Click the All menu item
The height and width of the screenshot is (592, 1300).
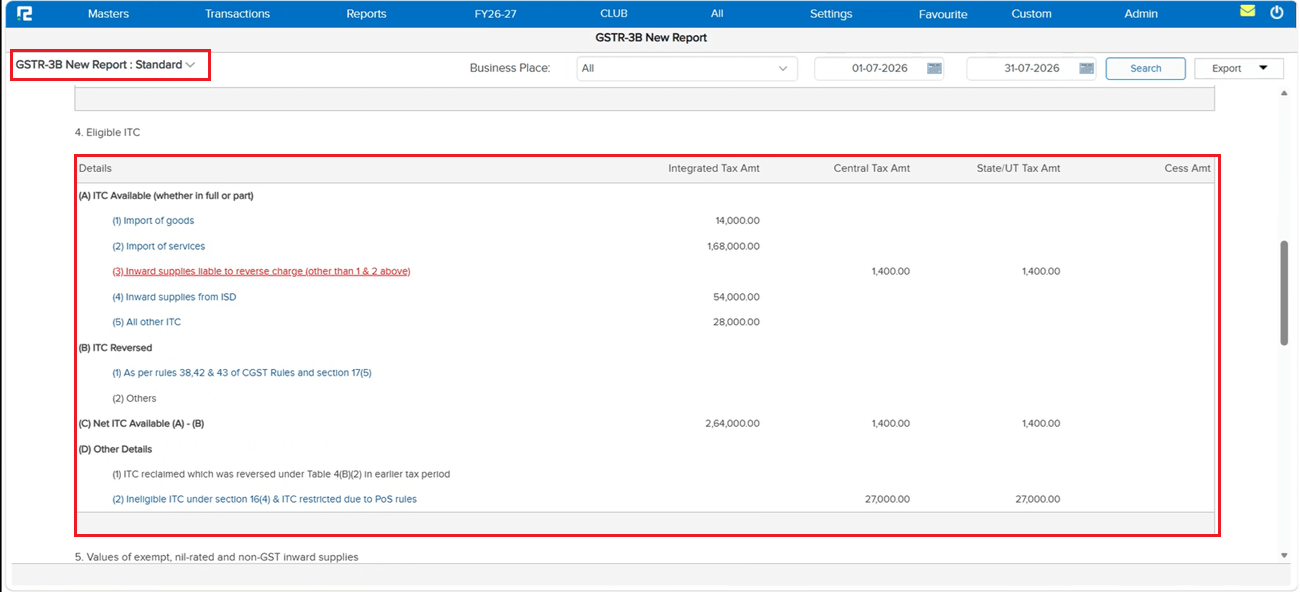[x=717, y=14]
